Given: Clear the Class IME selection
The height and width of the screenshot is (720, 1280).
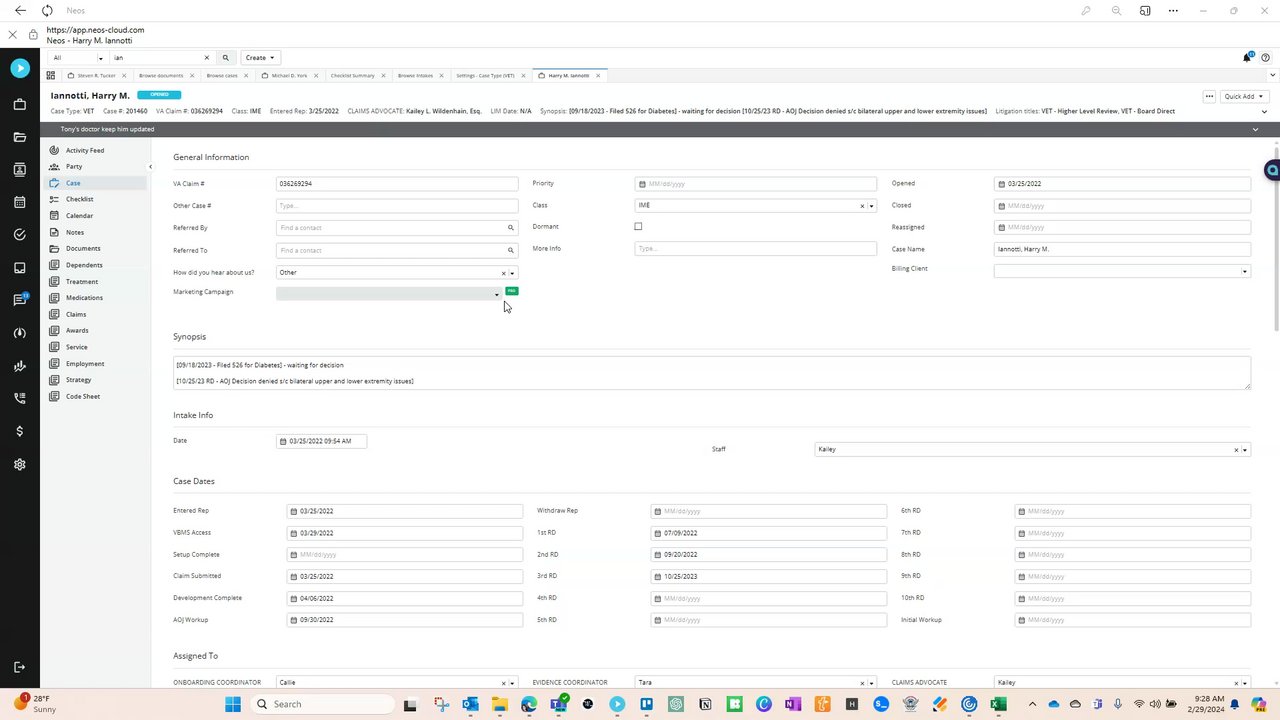Looking at the screenshot, I should (x=862, y=206).
